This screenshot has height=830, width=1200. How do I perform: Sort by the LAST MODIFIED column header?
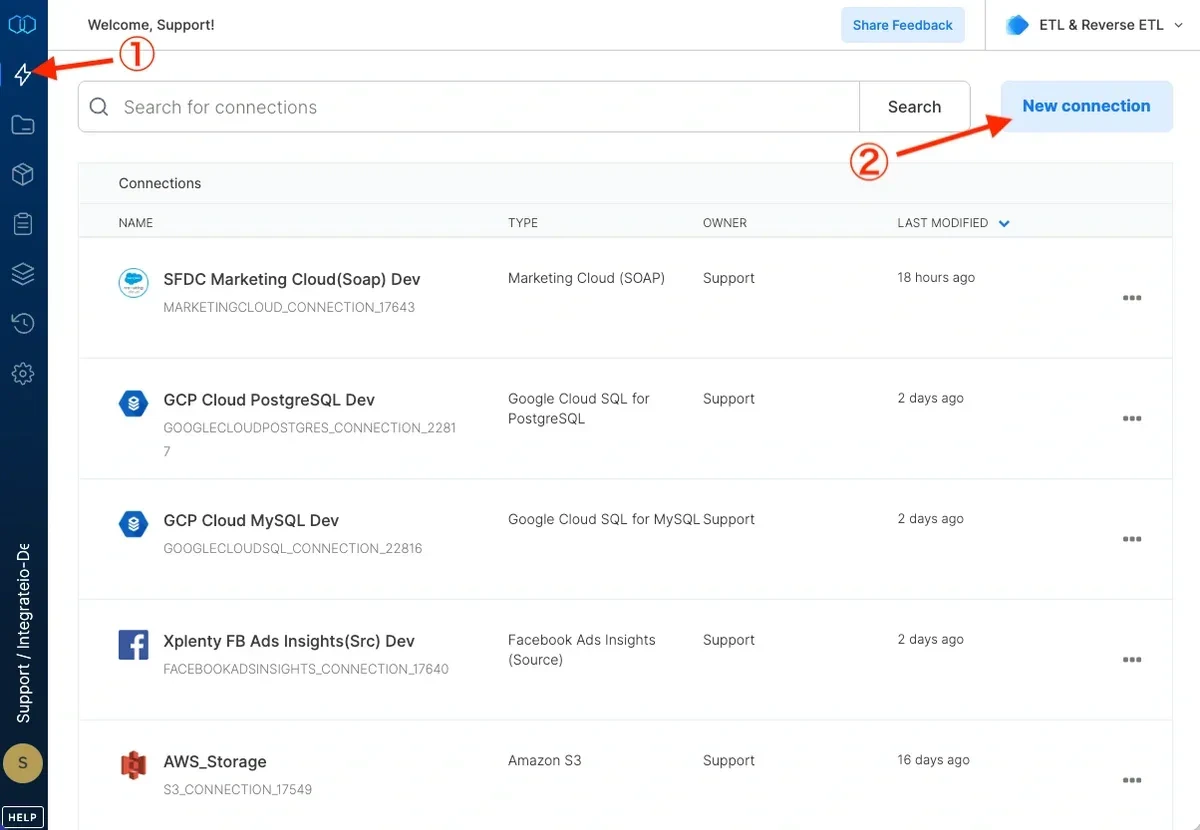(942, 223)
